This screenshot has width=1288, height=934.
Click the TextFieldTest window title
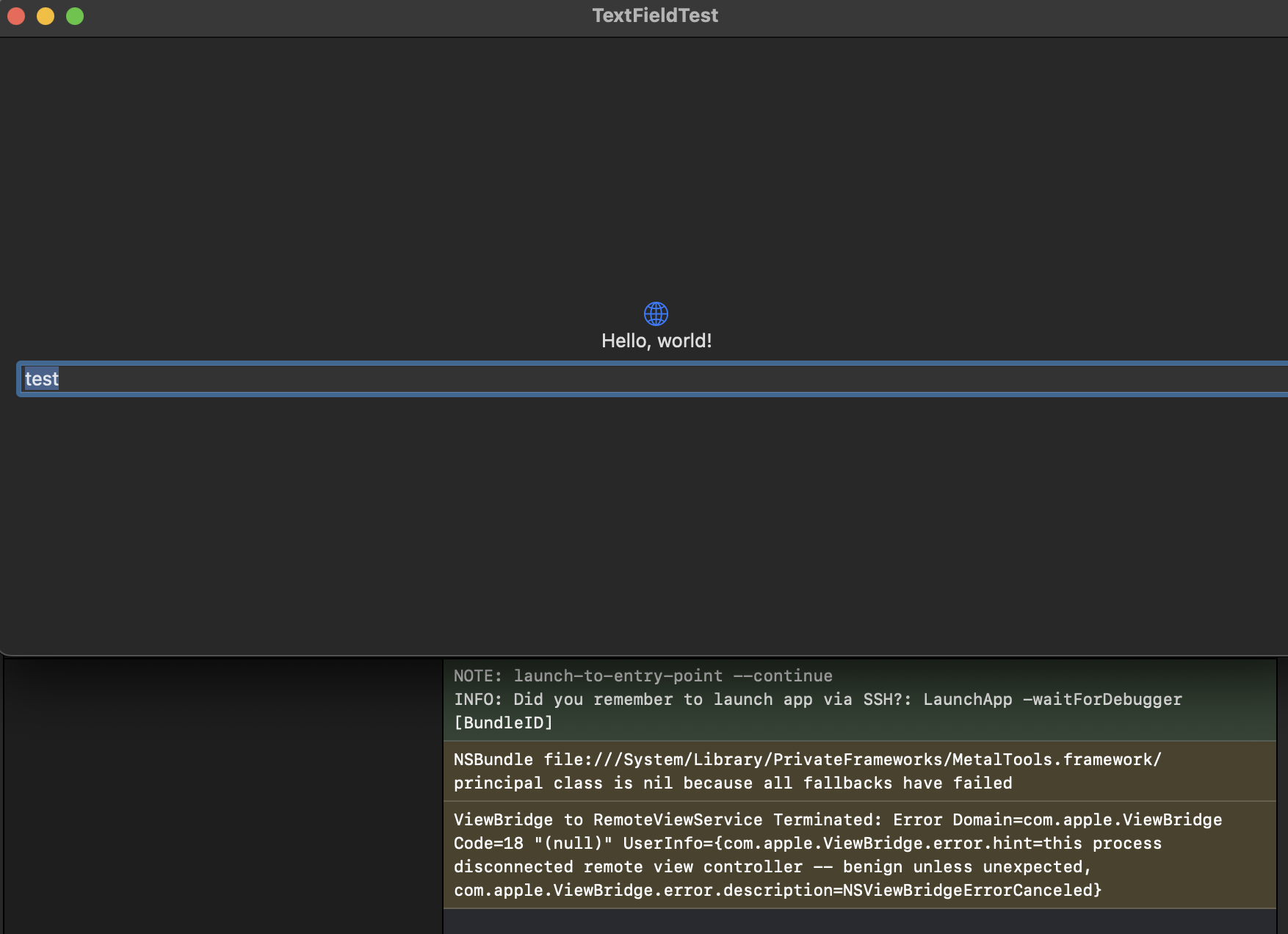click(x=655, y=15)
